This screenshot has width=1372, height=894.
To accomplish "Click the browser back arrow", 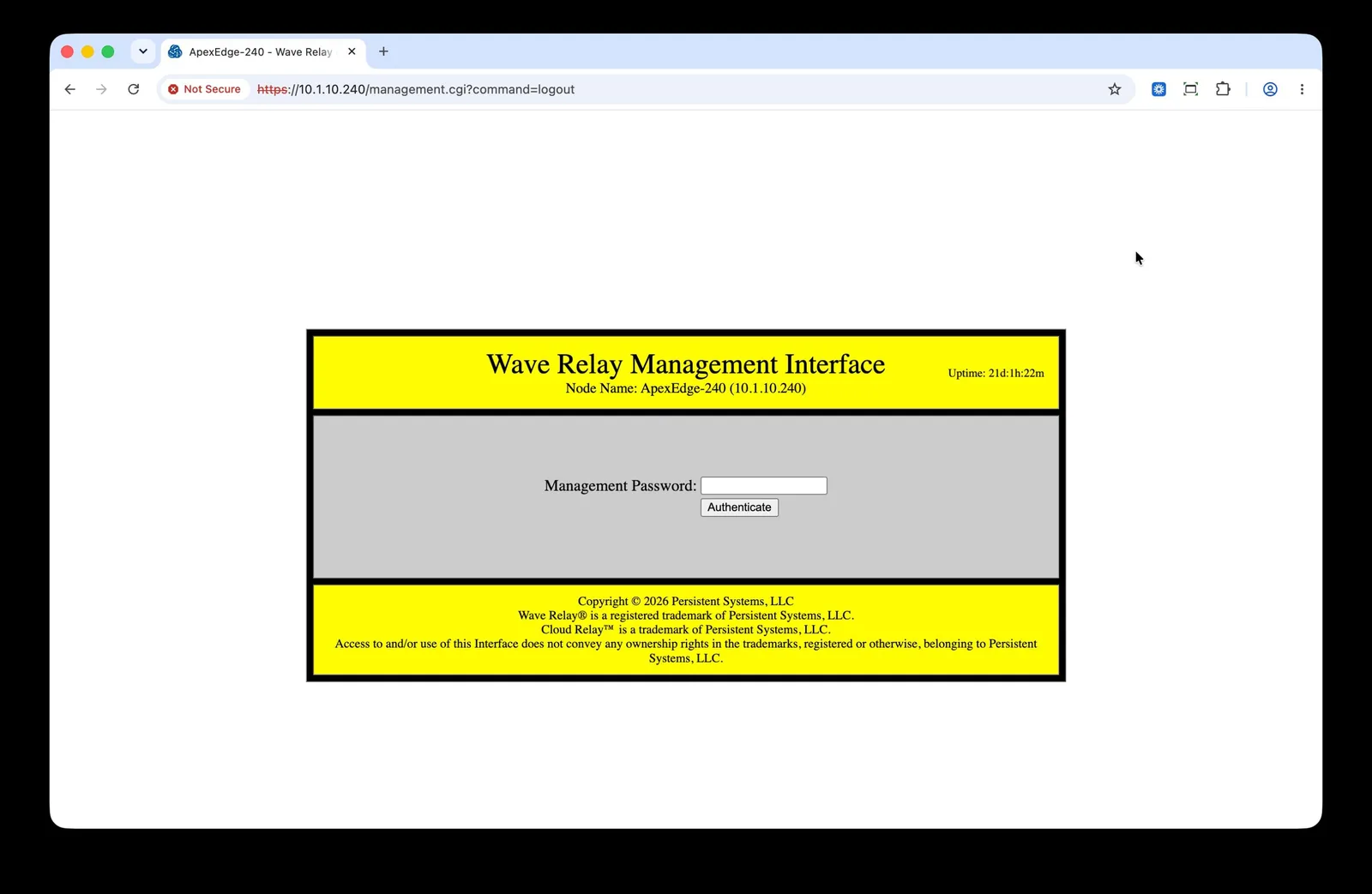I will click(x=70, y=89).
